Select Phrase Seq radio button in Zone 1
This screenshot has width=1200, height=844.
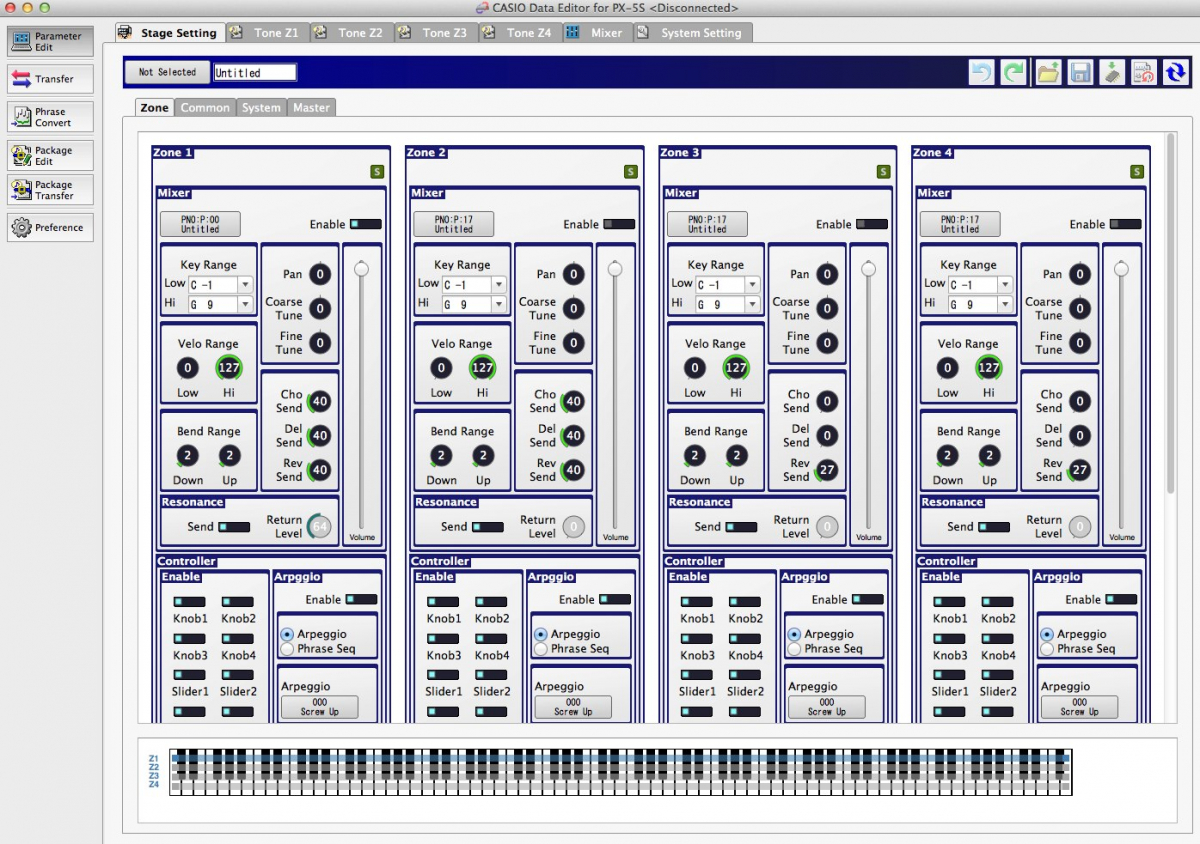coord(288,649)
